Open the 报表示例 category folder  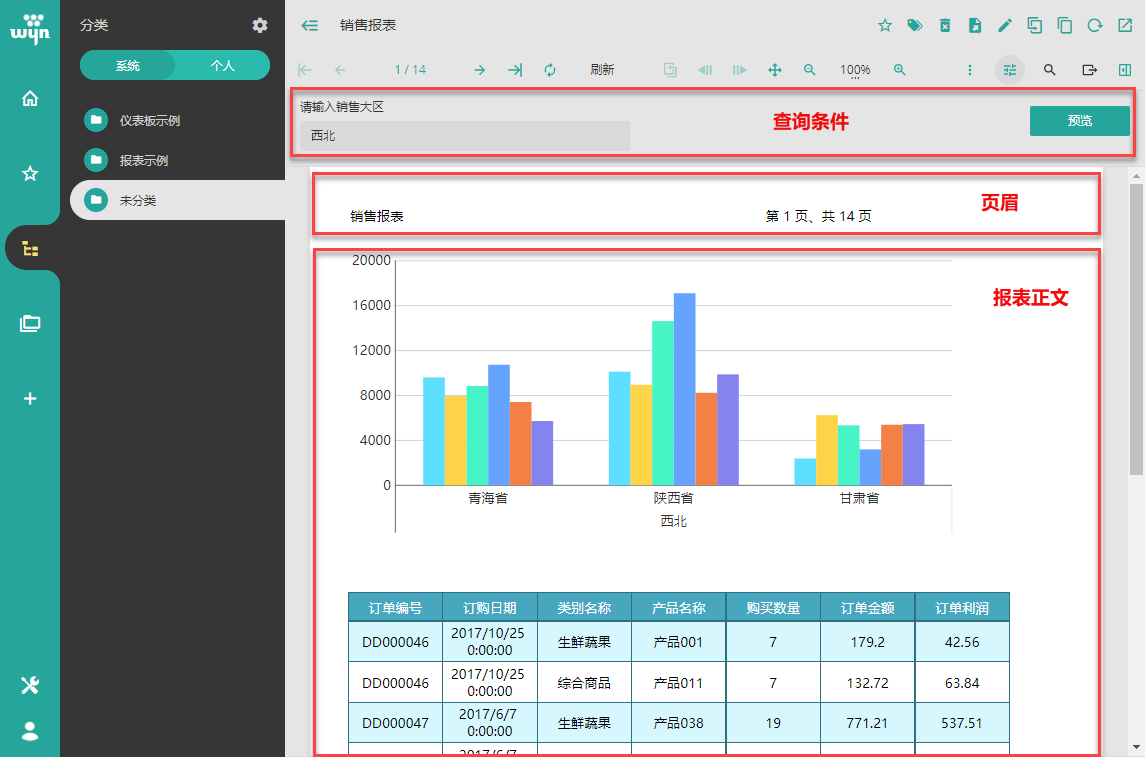coord(143,160)
